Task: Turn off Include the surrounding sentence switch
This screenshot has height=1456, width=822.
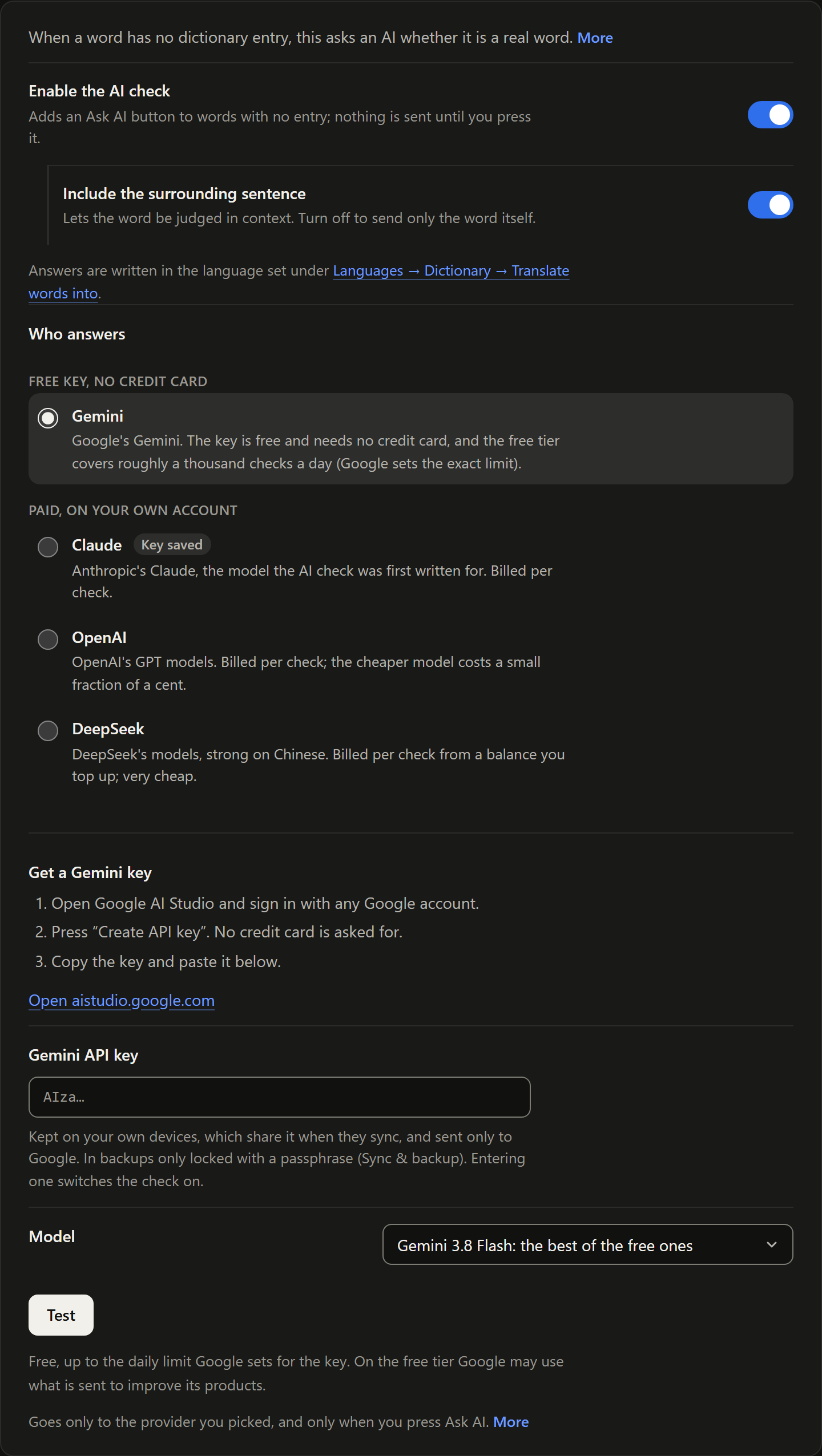Action: [770, 205]
